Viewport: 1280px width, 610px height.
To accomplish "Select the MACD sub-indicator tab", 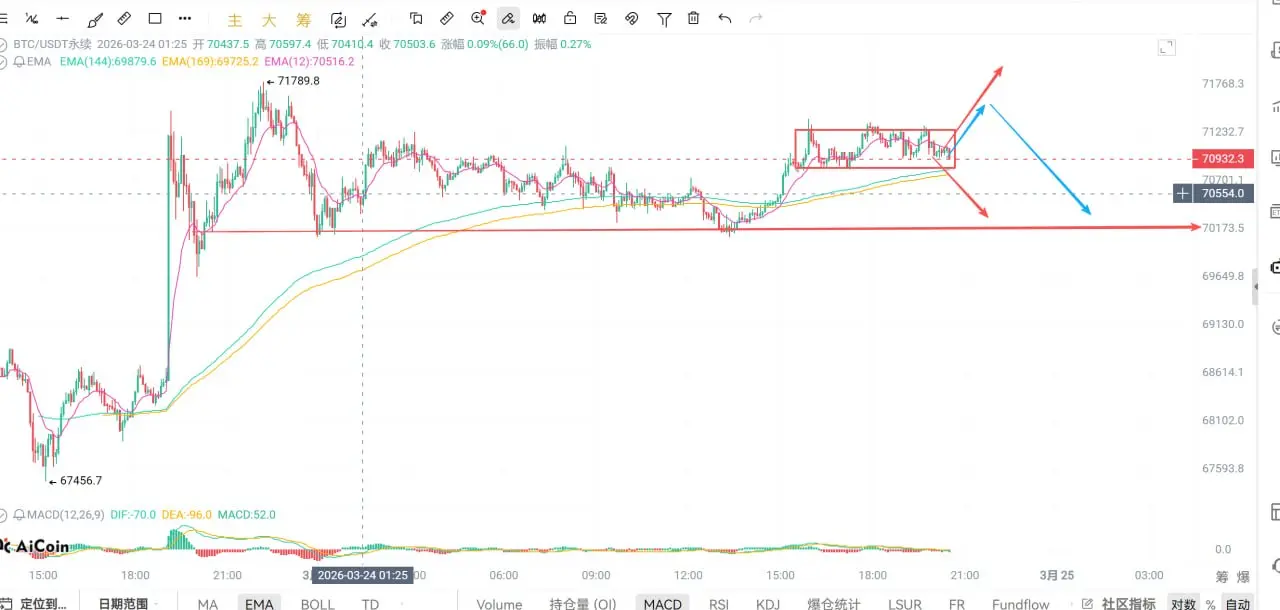I will [662, 604].
